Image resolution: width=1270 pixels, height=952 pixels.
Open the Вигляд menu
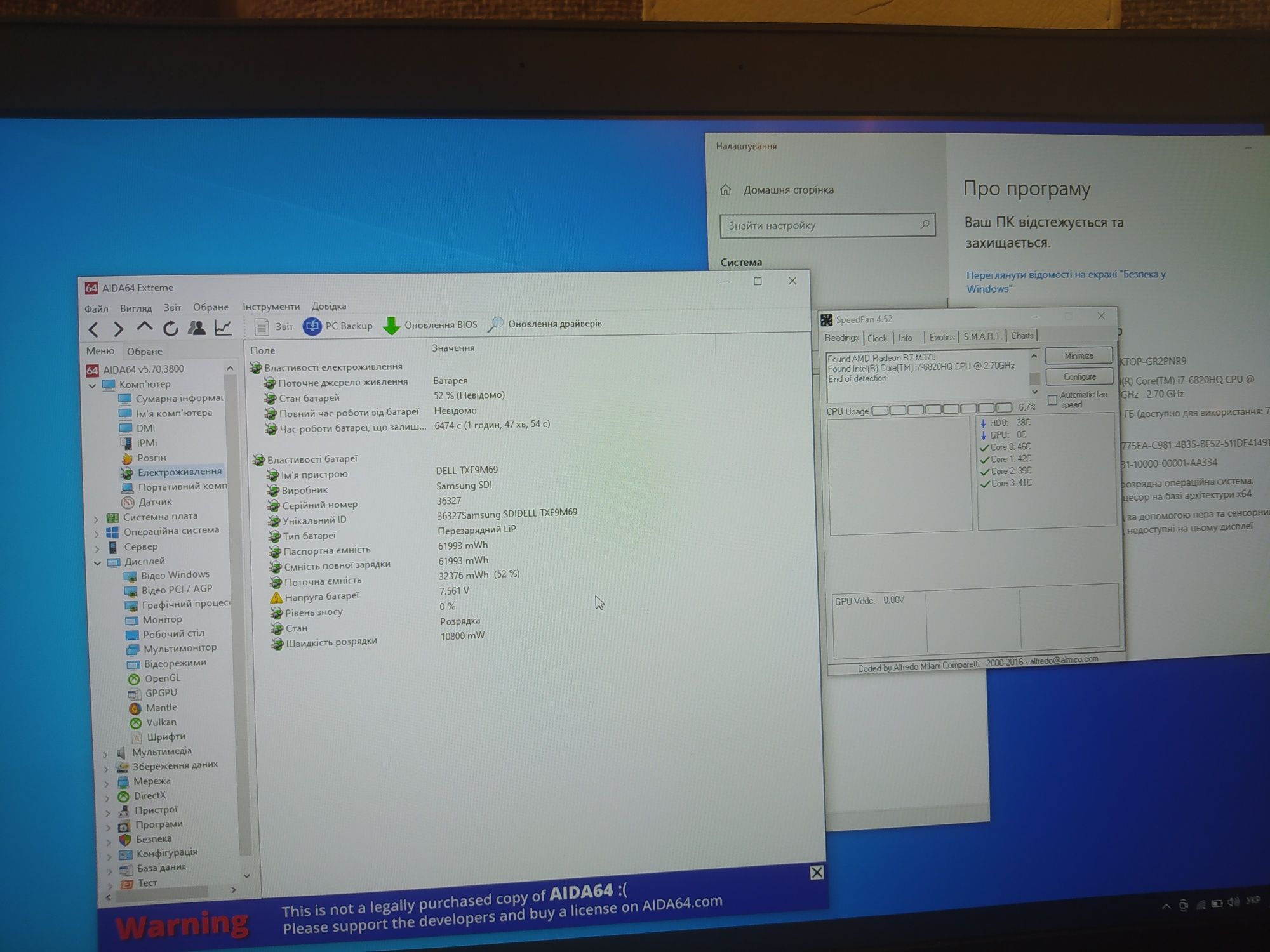136,308
